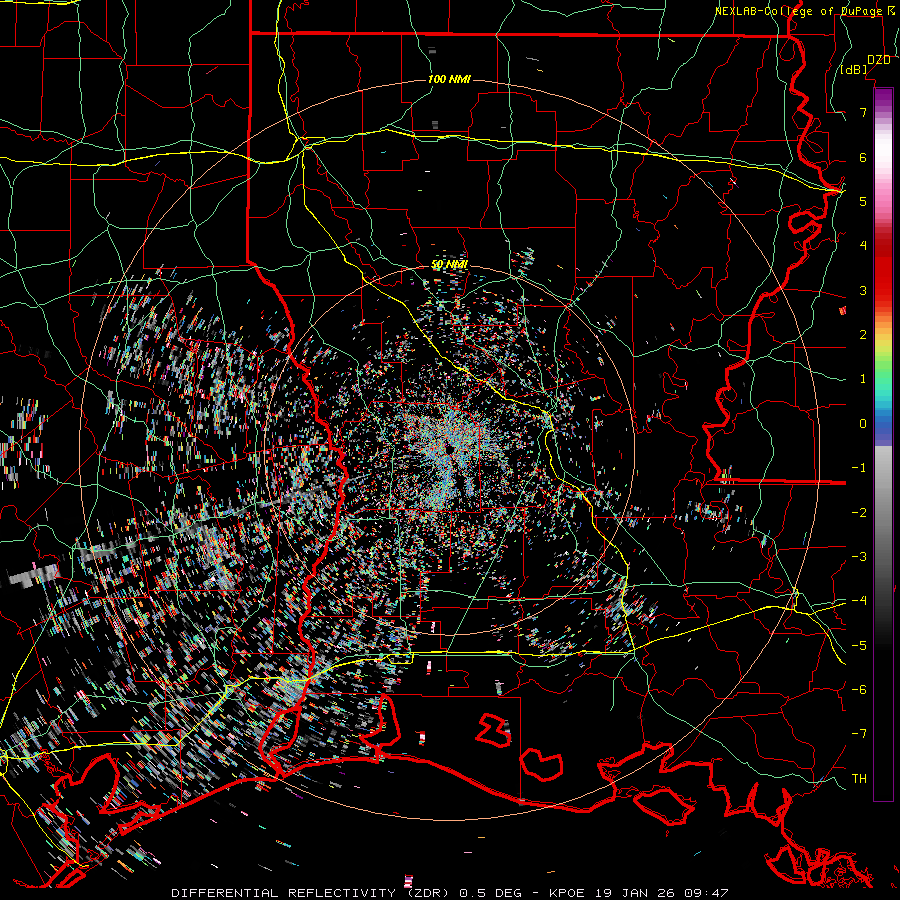Click the '-2' value on the legend

tap(859, 513)
